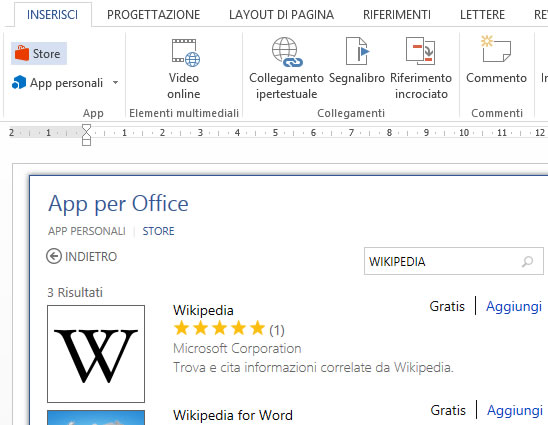Go to APP PERSONALI section

click(x=87, y=231)
